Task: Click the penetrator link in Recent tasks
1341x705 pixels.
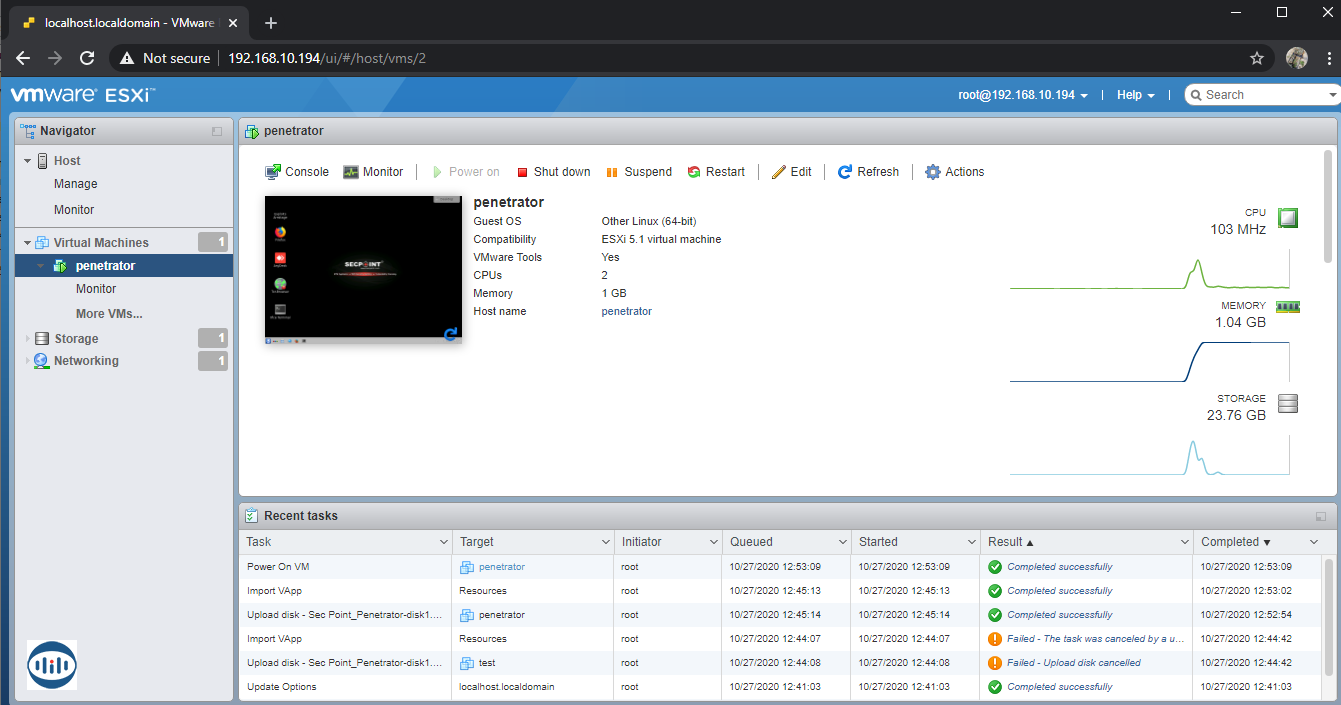Action: coord(501,567)
